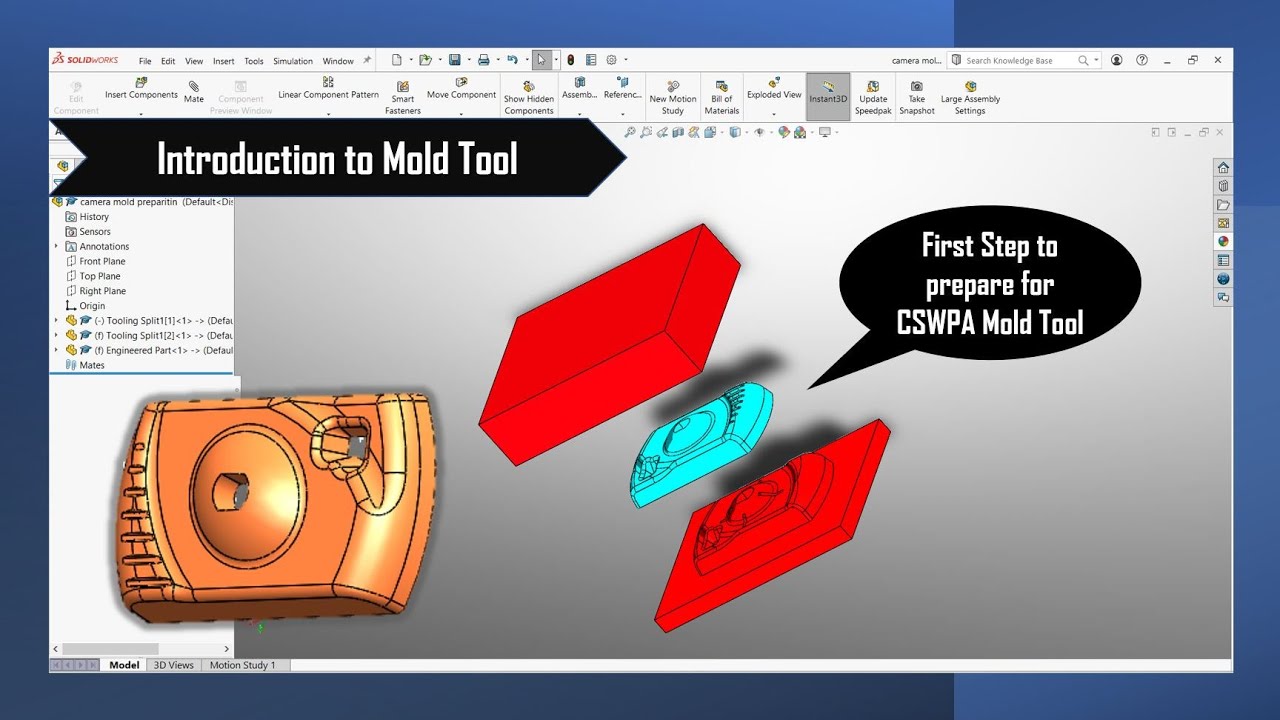Click Show Hidden Components
Image resolution: width=1280 pixels, height=720 pixels.
point(529,98)
